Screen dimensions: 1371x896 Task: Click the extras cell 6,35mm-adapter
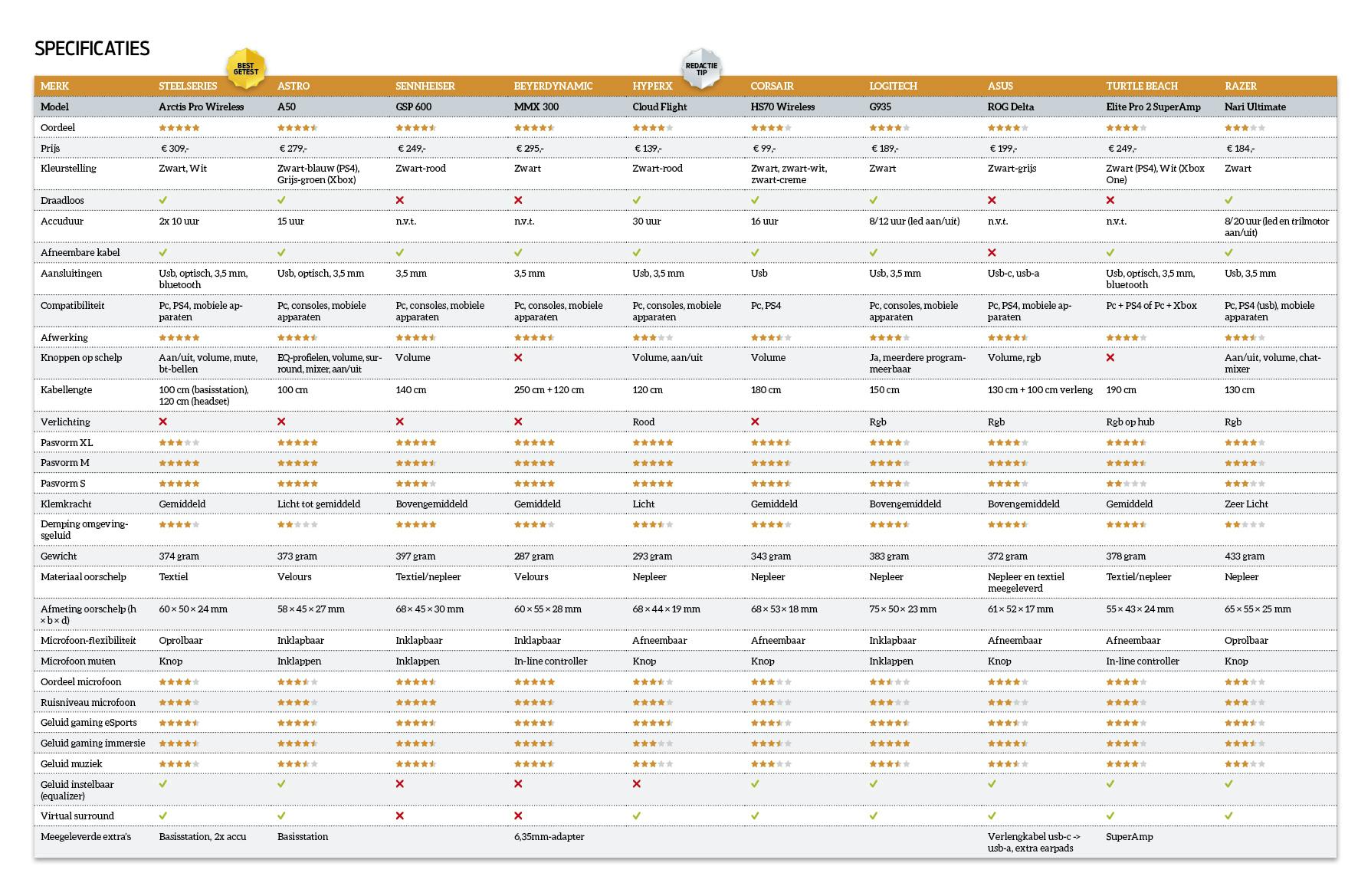click(549, 836)
